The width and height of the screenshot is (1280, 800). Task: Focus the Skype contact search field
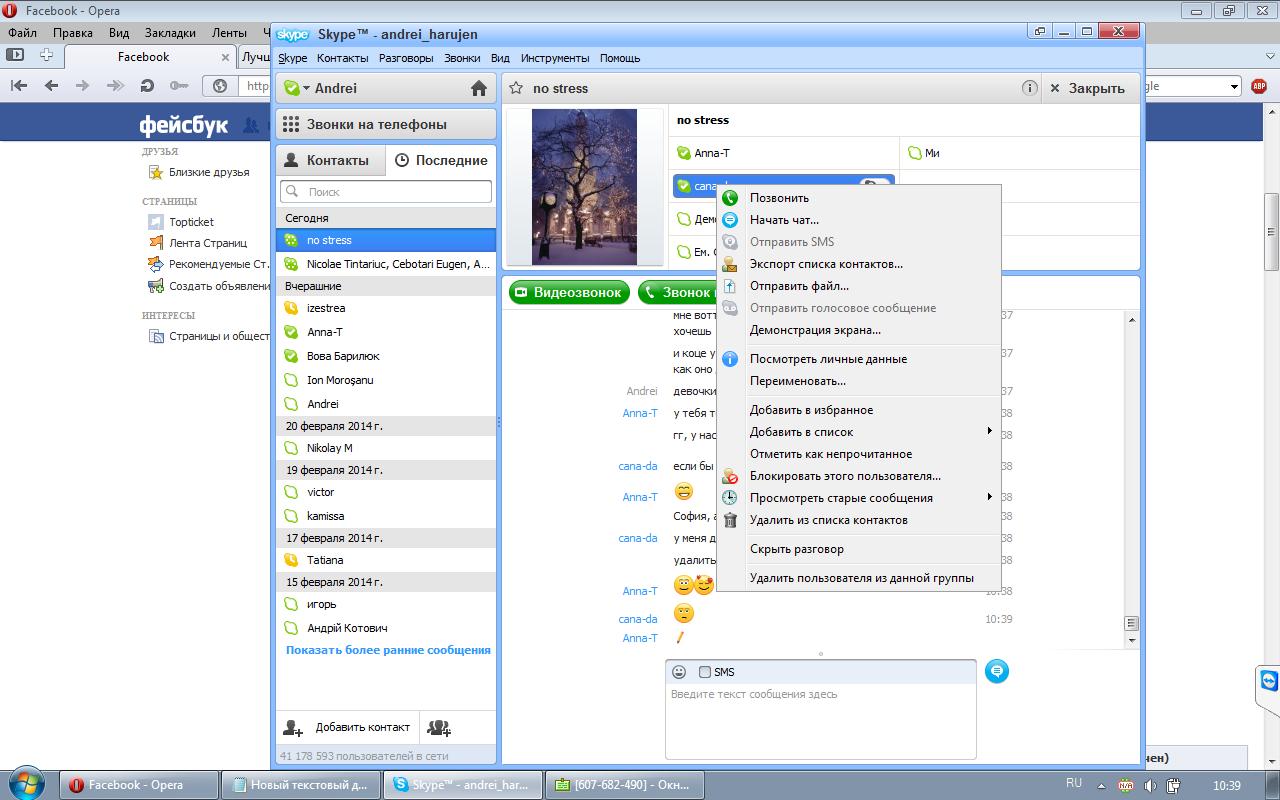[386, 191]
